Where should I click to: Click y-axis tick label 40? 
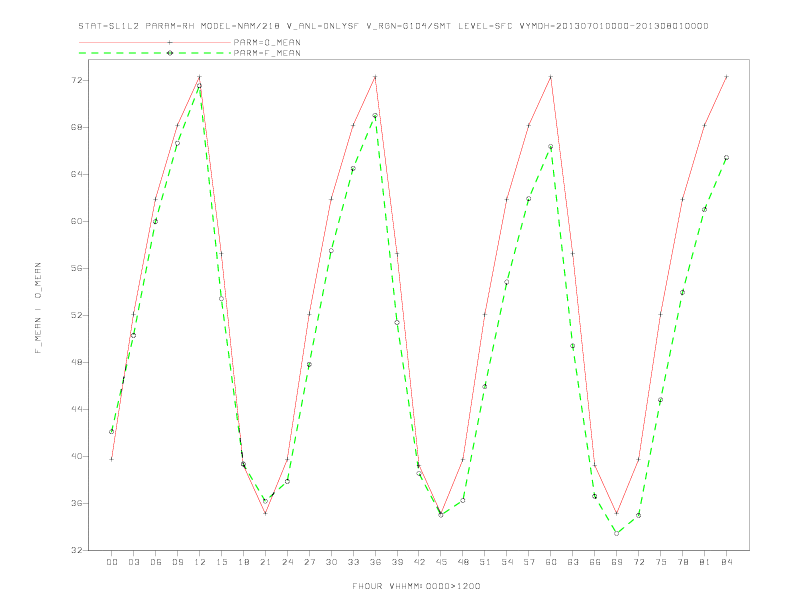coord(77,456)
